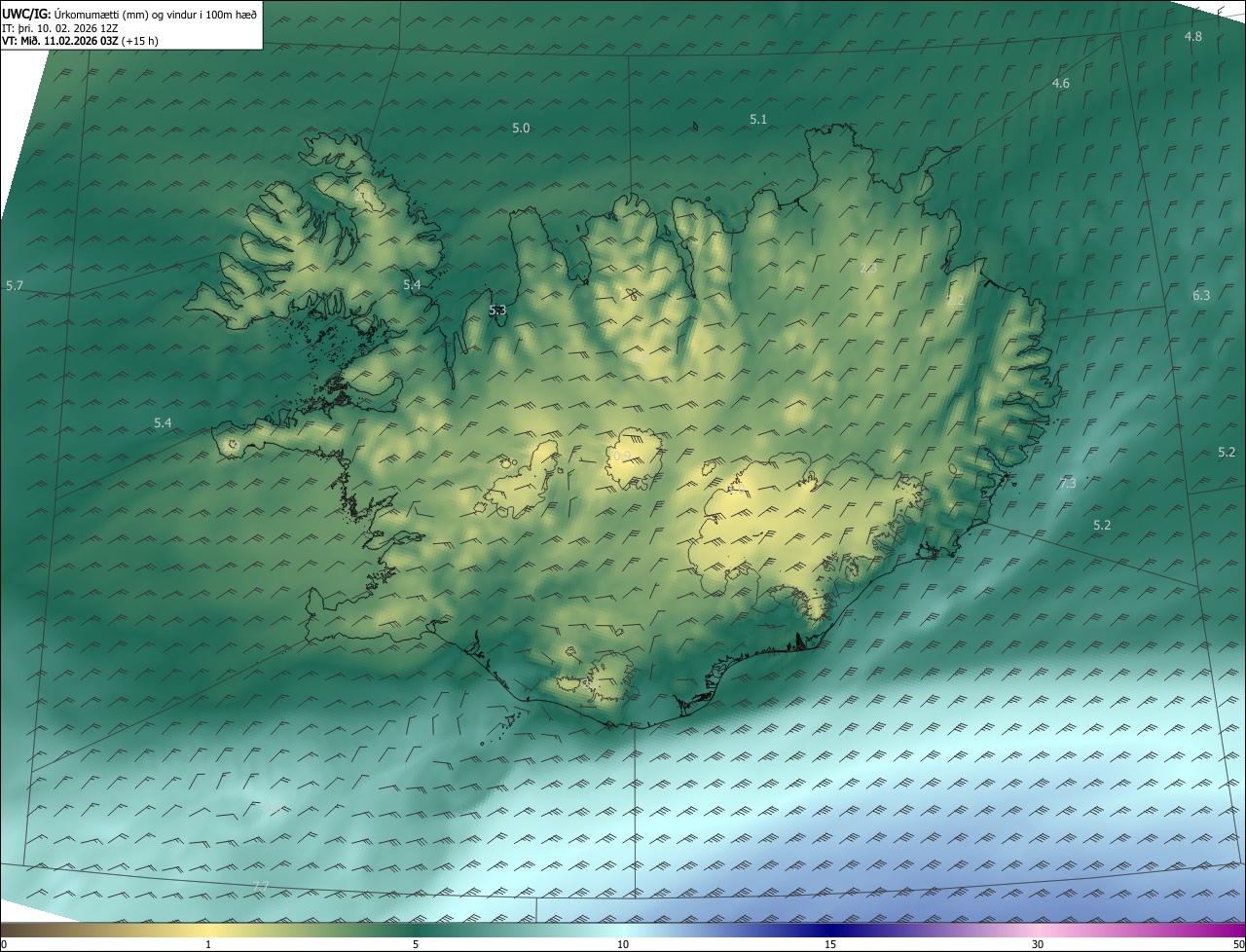Click the map title "UWC/IG: Úrkomumætti (mm) og vindur"
1246x952 pixels.
(x=129, y=14)
